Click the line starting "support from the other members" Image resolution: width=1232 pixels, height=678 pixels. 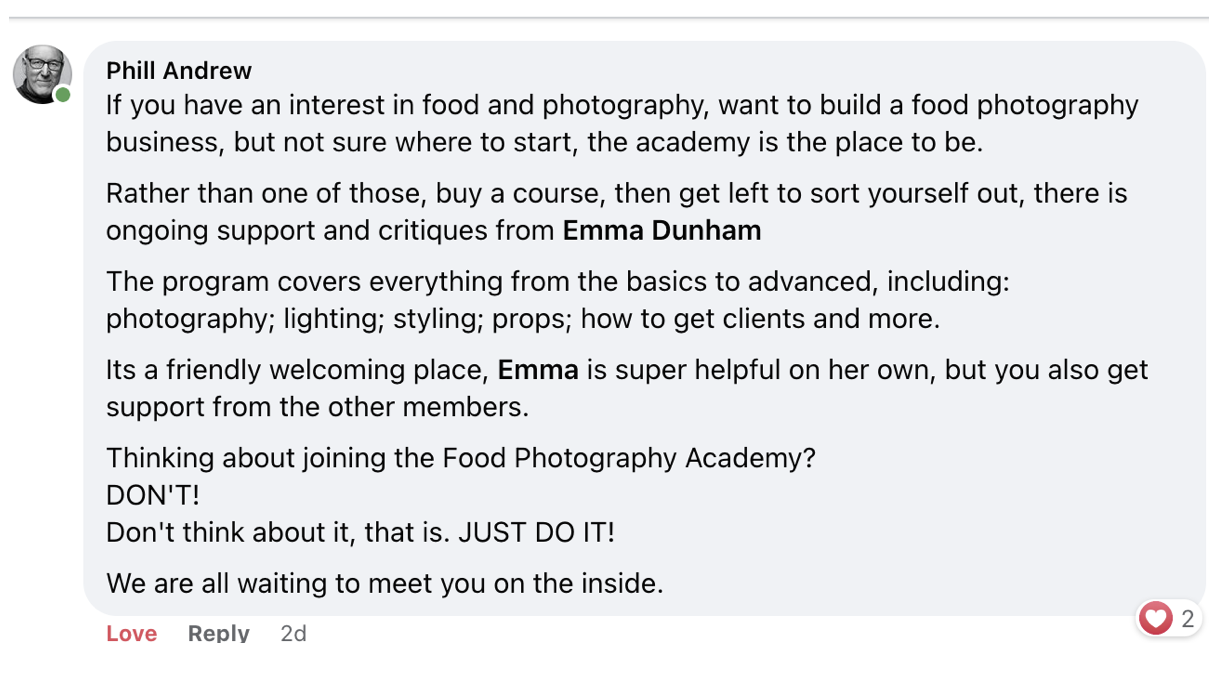pos(317,407)
